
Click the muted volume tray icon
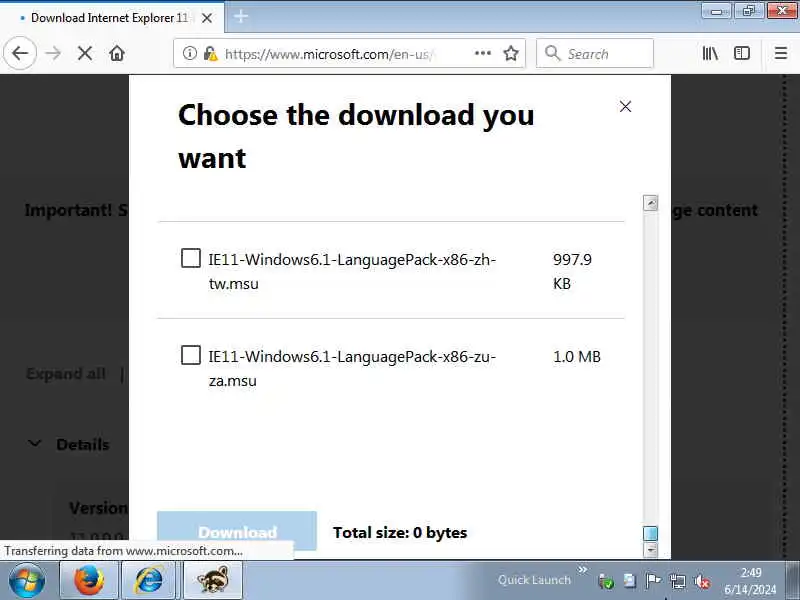[703, 581]
